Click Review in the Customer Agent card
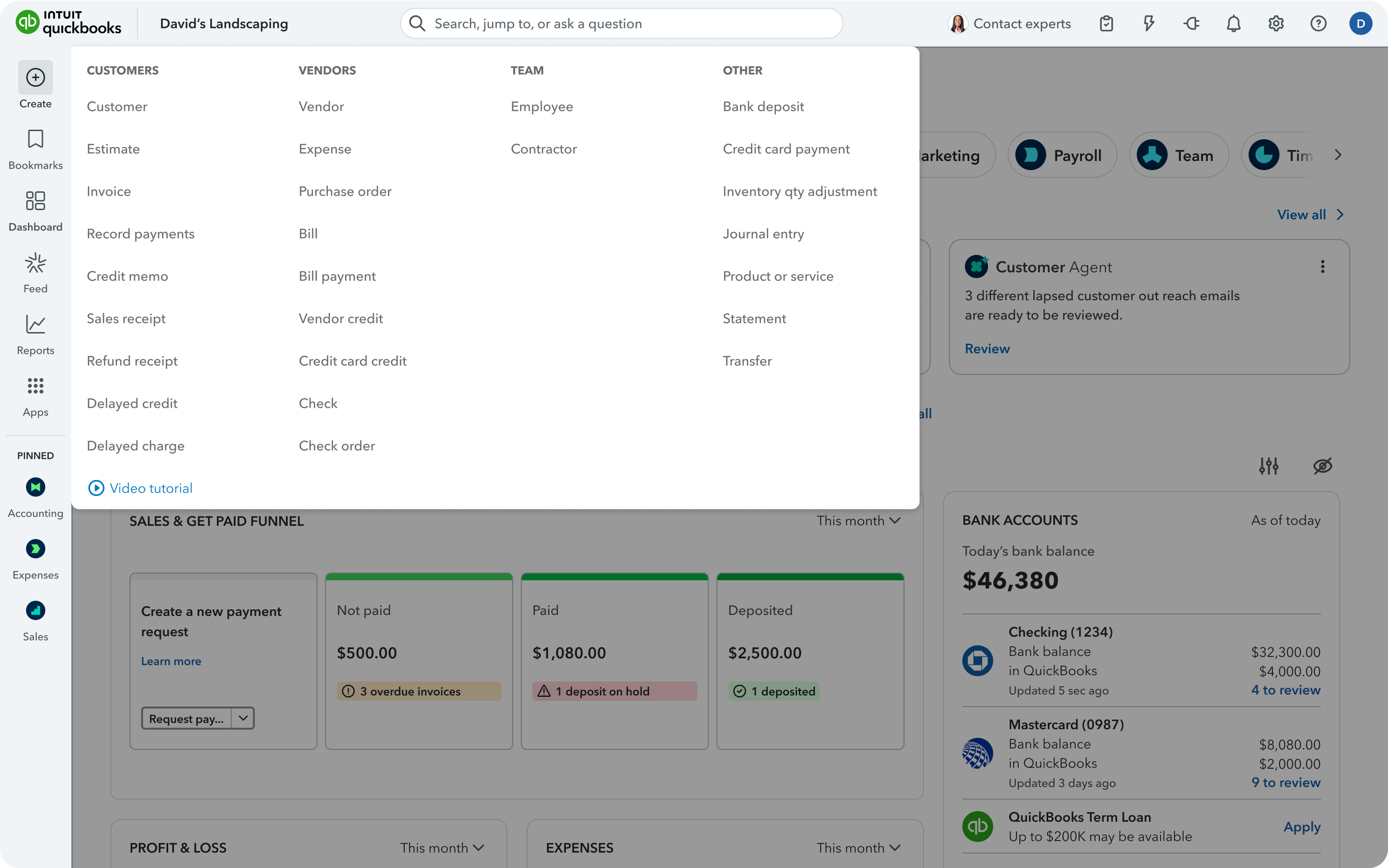 (987, 348)
